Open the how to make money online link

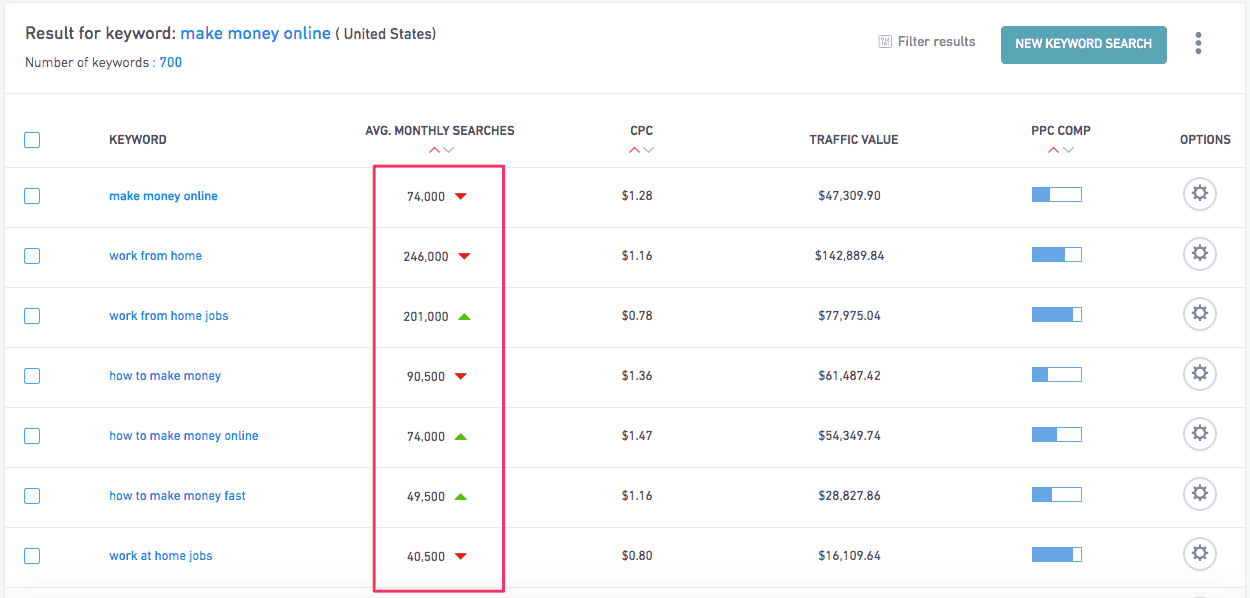[184, 436]
